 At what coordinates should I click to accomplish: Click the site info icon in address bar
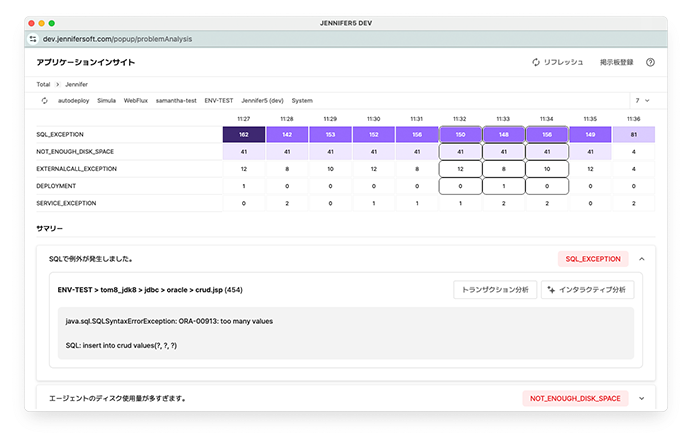(x=33, y=39)
